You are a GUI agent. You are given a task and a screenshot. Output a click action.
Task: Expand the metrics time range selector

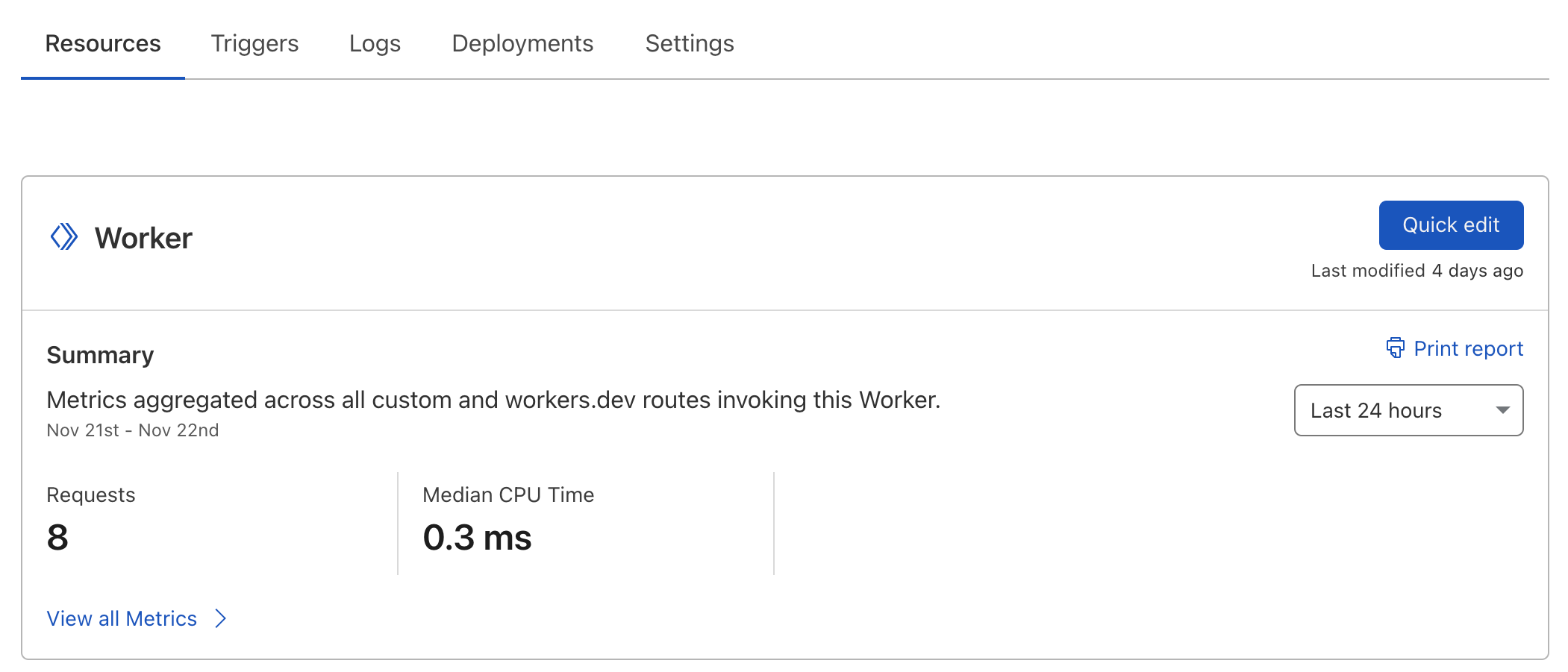[x=1408, y=410]
